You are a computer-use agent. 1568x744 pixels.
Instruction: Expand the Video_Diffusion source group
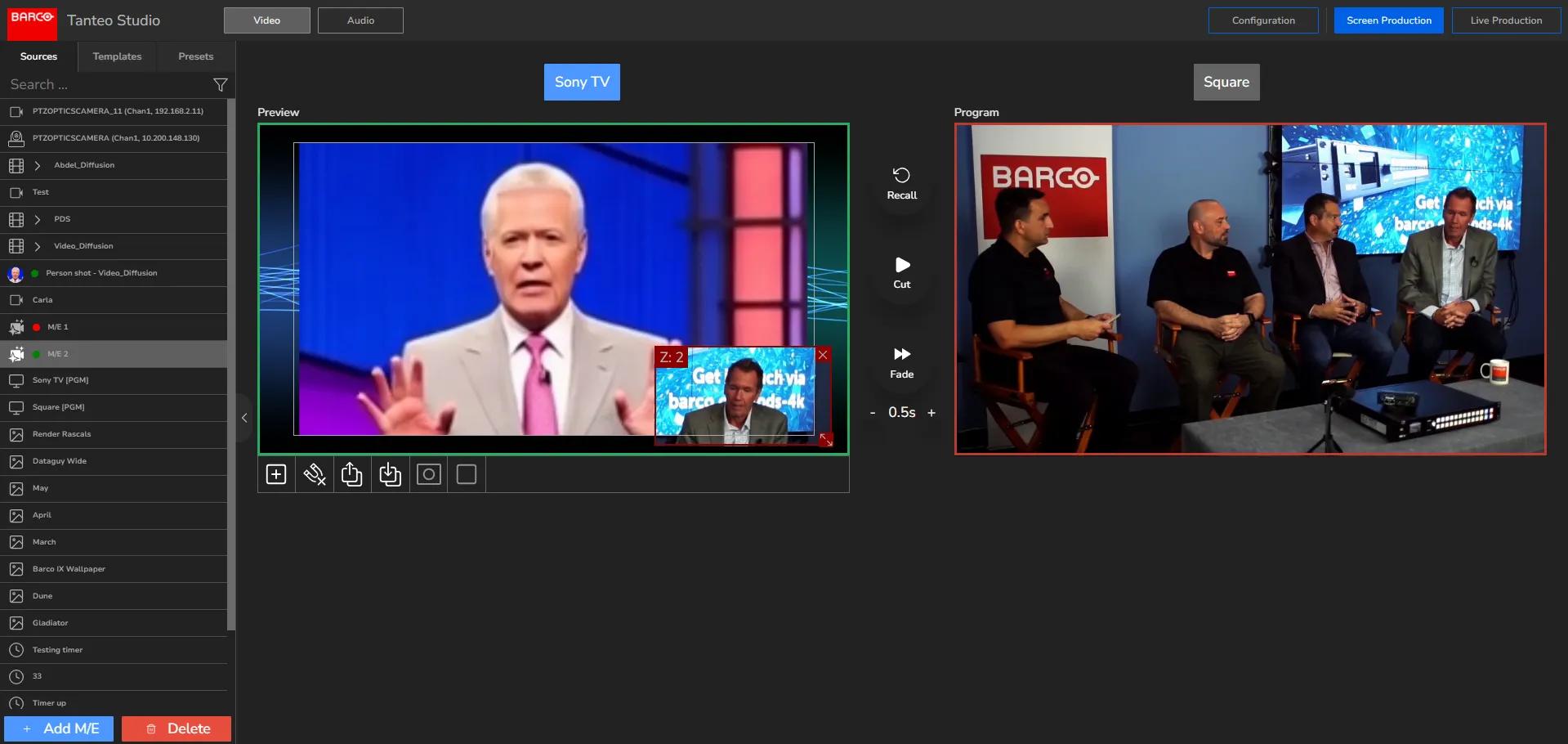tap(38, 246)
